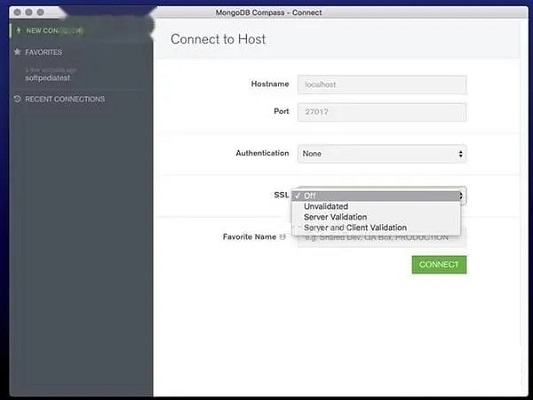Click the Favorite Name info icon
The image size is (533, 400).
pos(282,237)
